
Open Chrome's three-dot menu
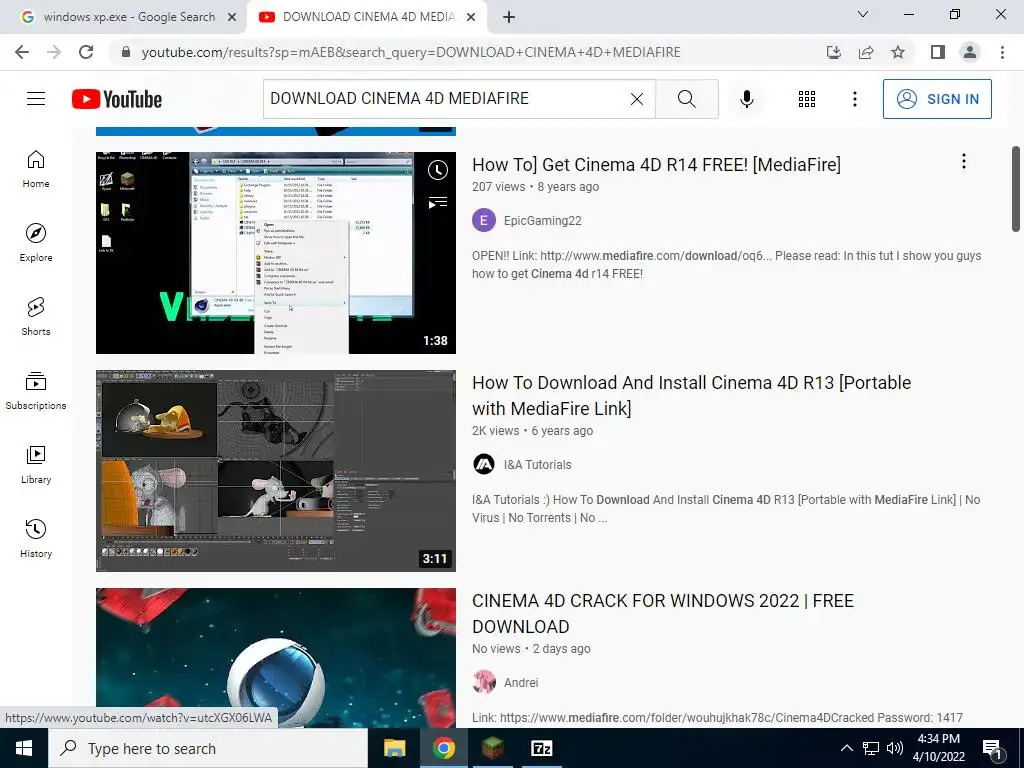pos(1002,52)
